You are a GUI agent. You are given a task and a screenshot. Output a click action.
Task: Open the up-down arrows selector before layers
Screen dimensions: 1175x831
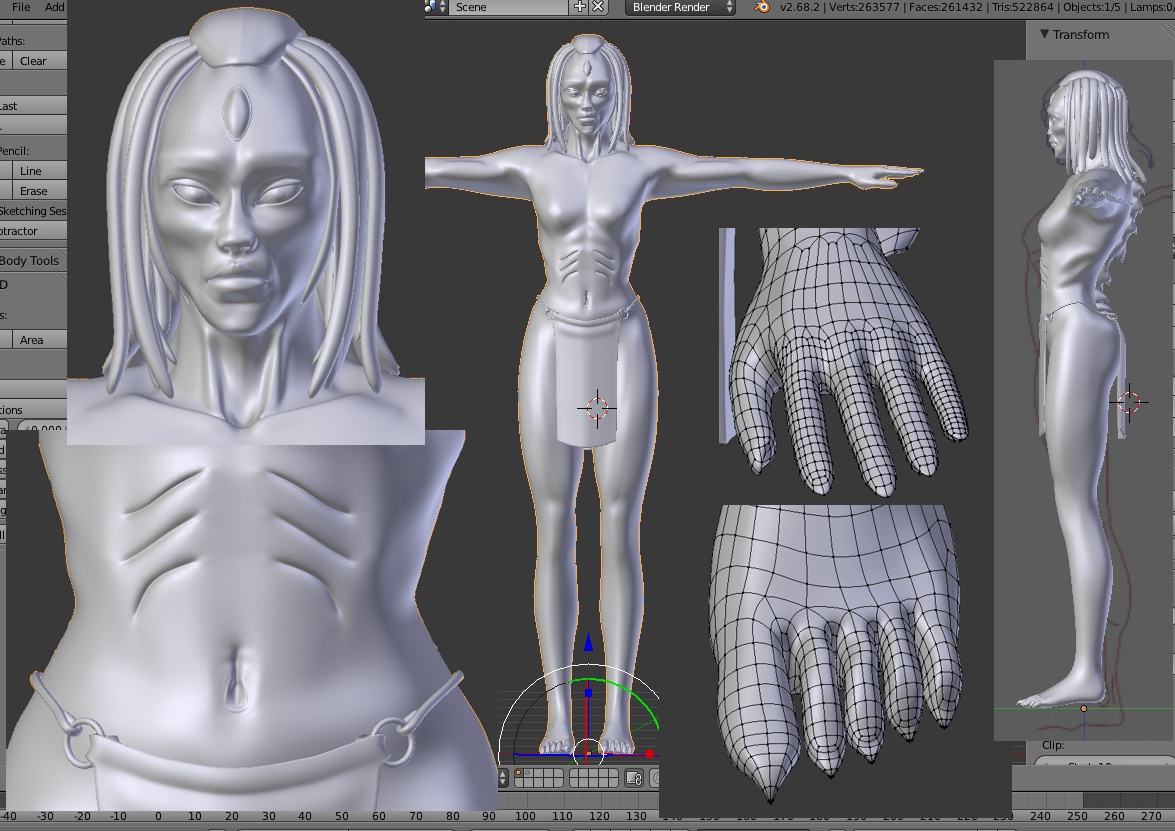click(x=503, y=778)
